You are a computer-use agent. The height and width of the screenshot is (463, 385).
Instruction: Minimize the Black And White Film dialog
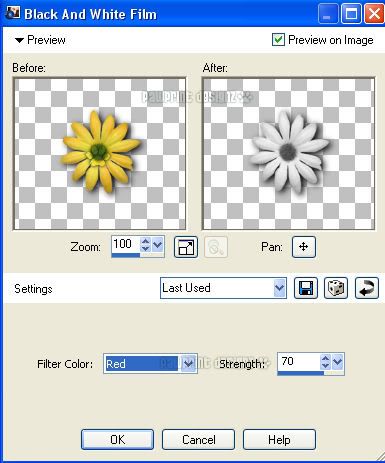[x=327, y=14]
